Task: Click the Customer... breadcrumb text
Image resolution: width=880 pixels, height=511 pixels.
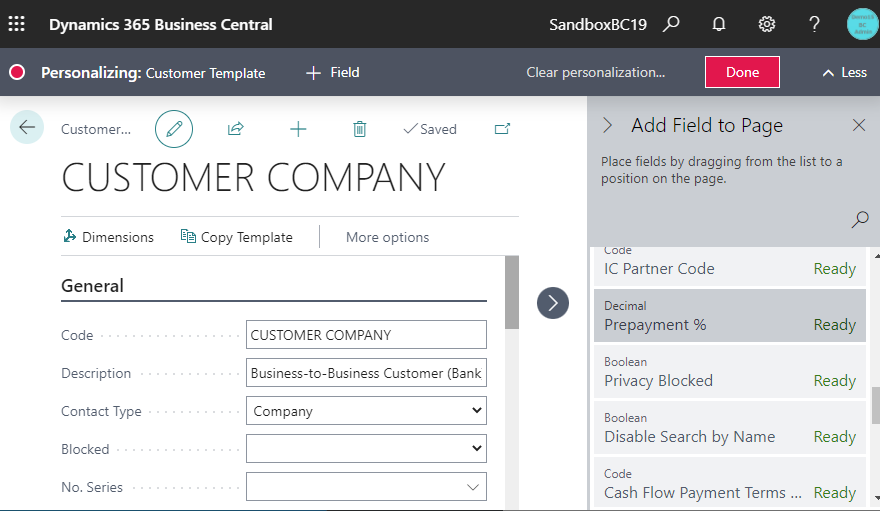Action: click(x=96, y=129)
